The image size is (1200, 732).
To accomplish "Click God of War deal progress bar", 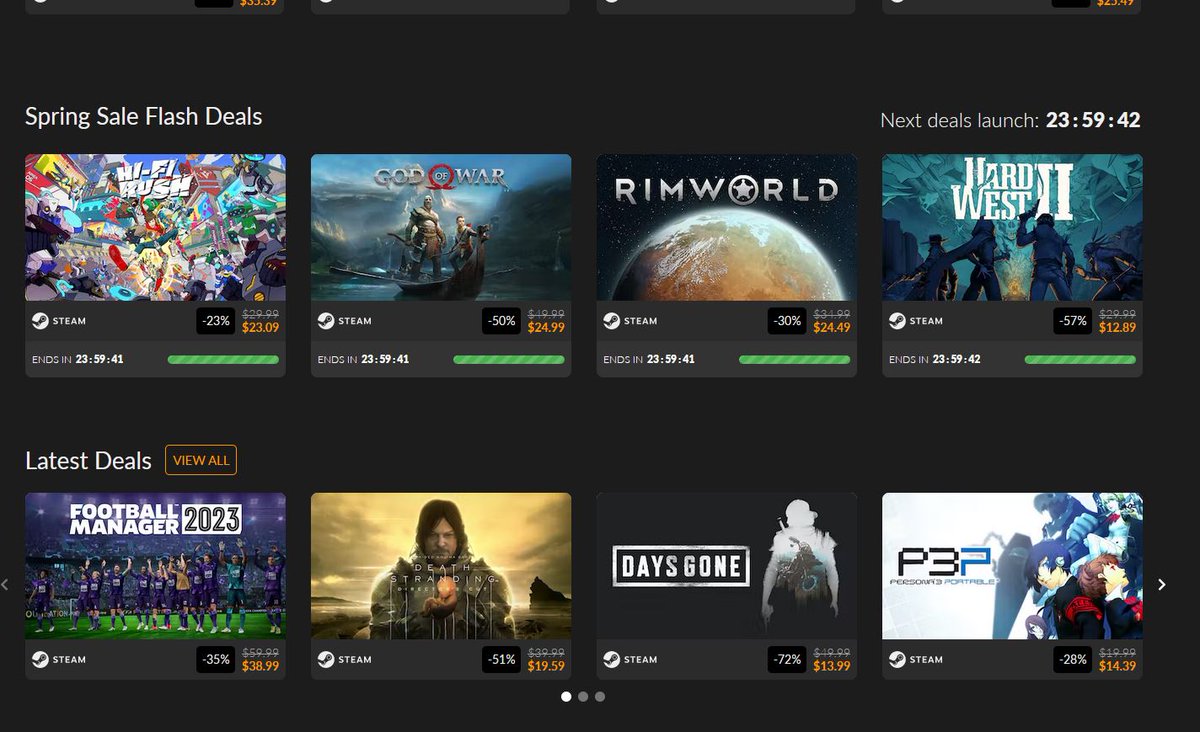I will click(x=509, y=359).
